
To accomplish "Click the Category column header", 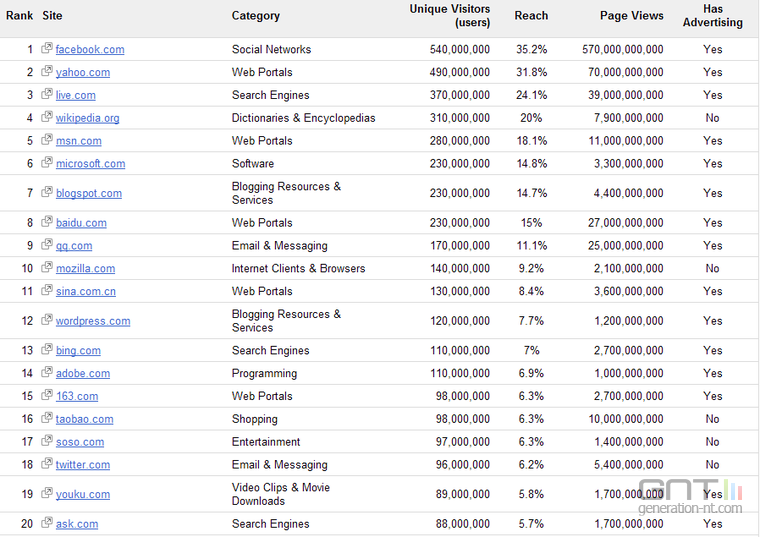I will 256,16.
